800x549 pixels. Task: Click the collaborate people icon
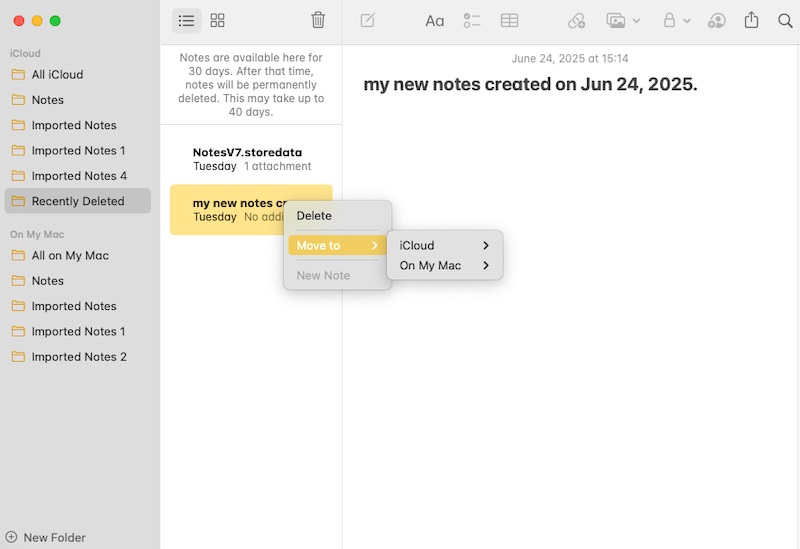point(716,21)
